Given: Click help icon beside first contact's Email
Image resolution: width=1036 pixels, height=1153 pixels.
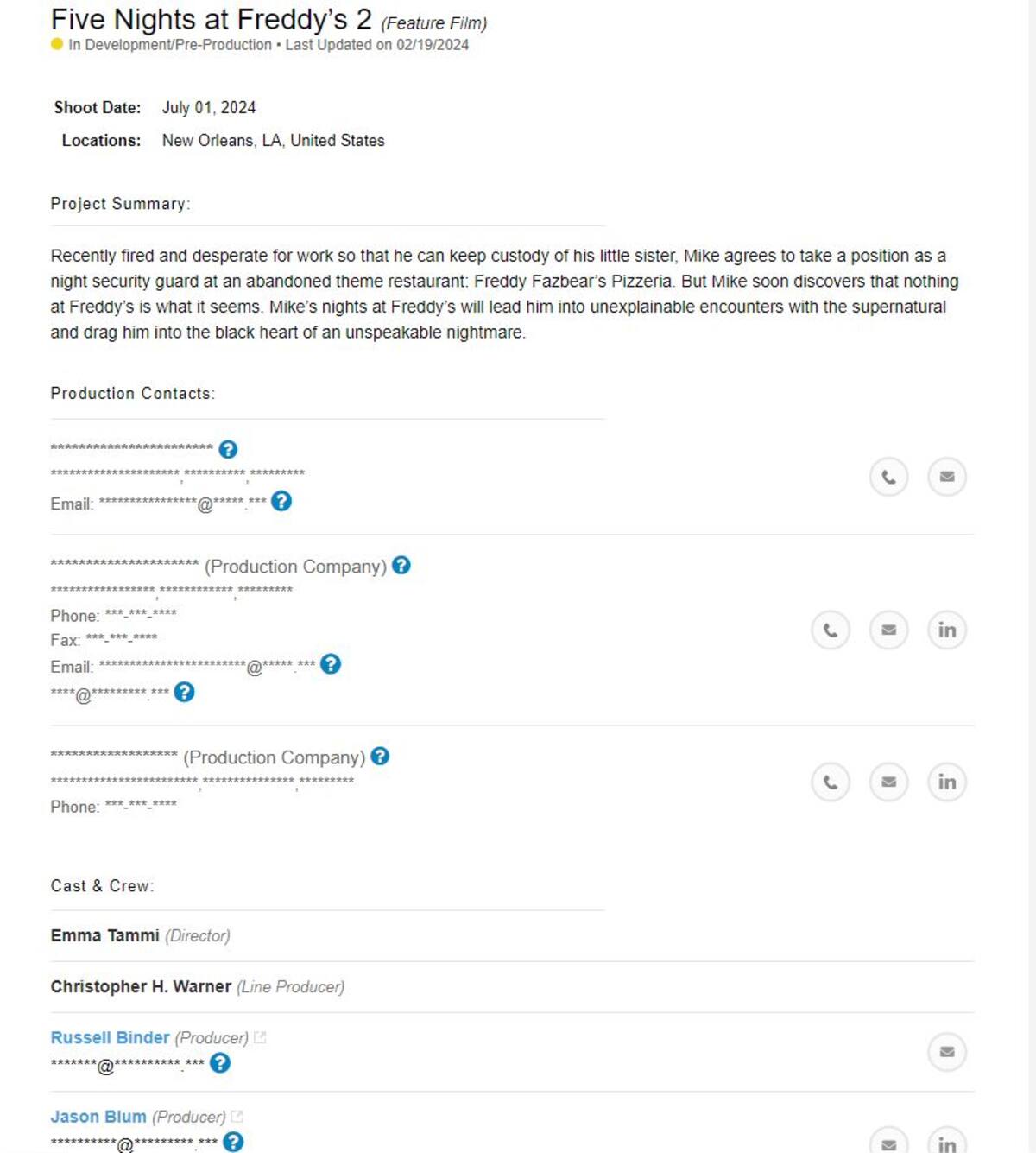Looking at the screenshot, I should coord(281,501).
